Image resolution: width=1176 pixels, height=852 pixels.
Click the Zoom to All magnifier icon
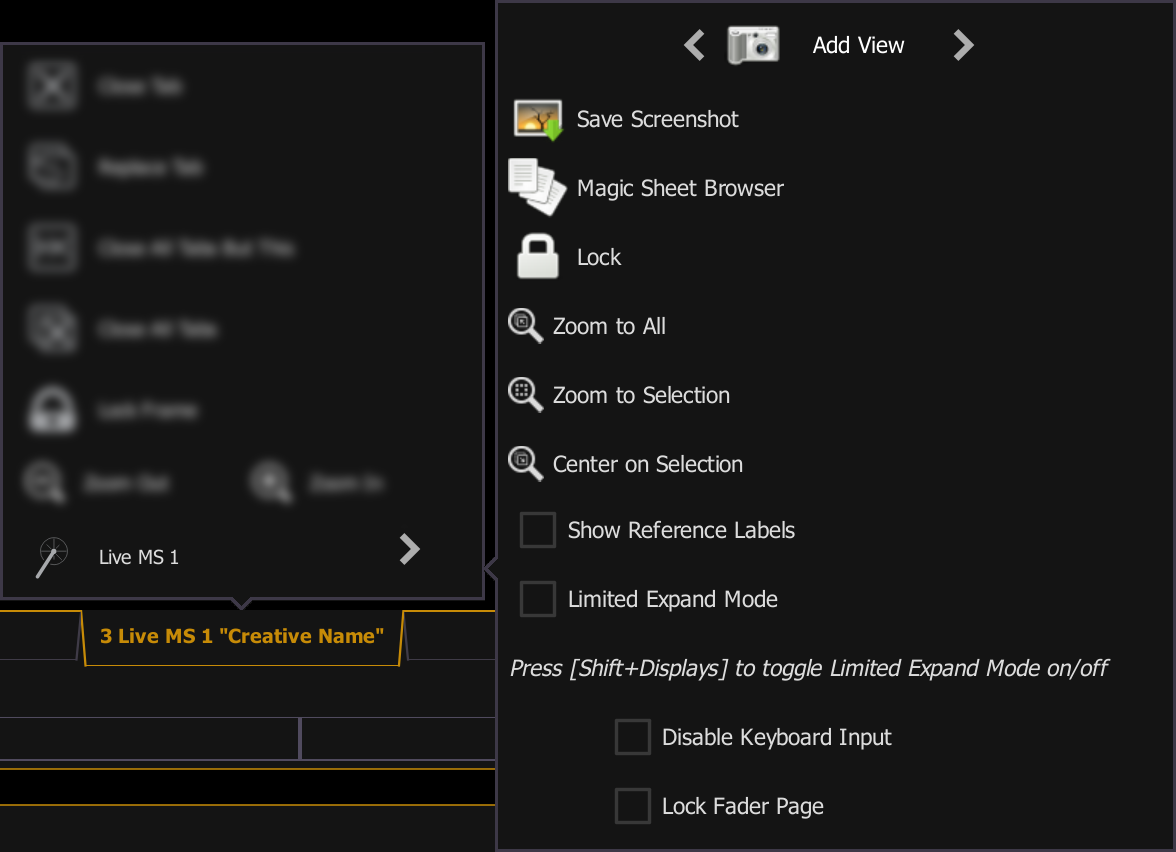[525, 326]
